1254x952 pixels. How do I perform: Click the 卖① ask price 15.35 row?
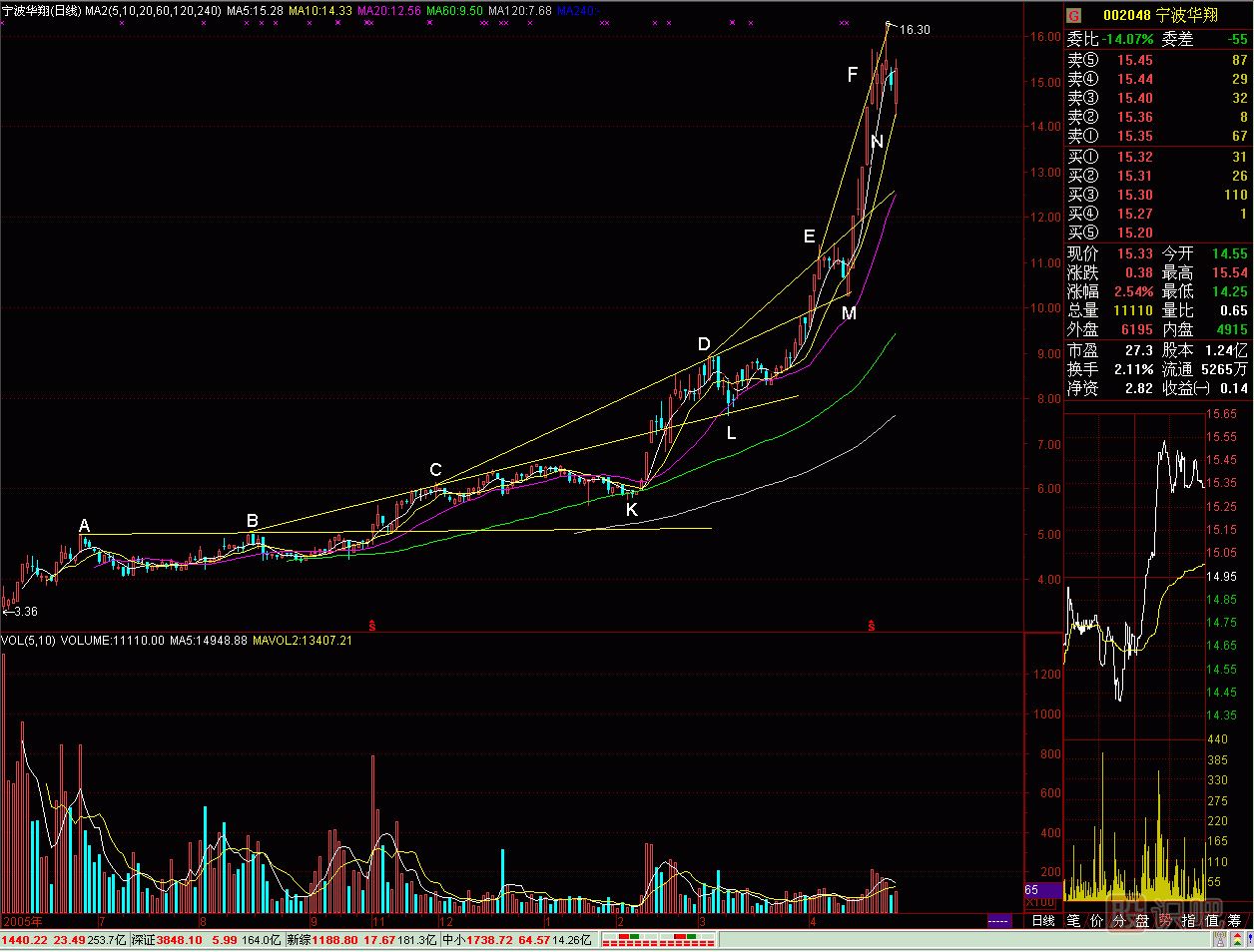(x=1156, y=136)
